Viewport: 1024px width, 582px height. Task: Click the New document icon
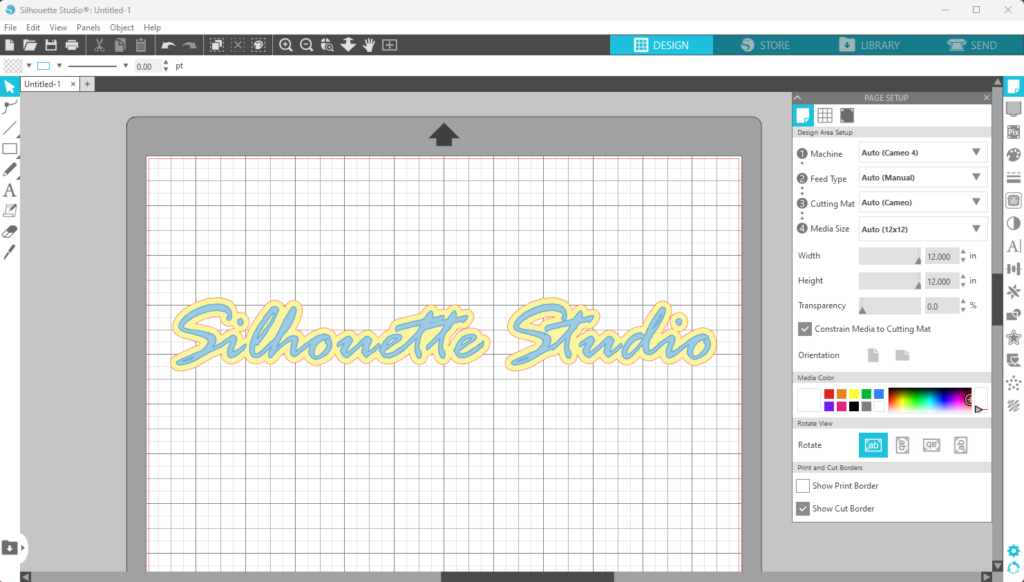click(x=10, y=45)
